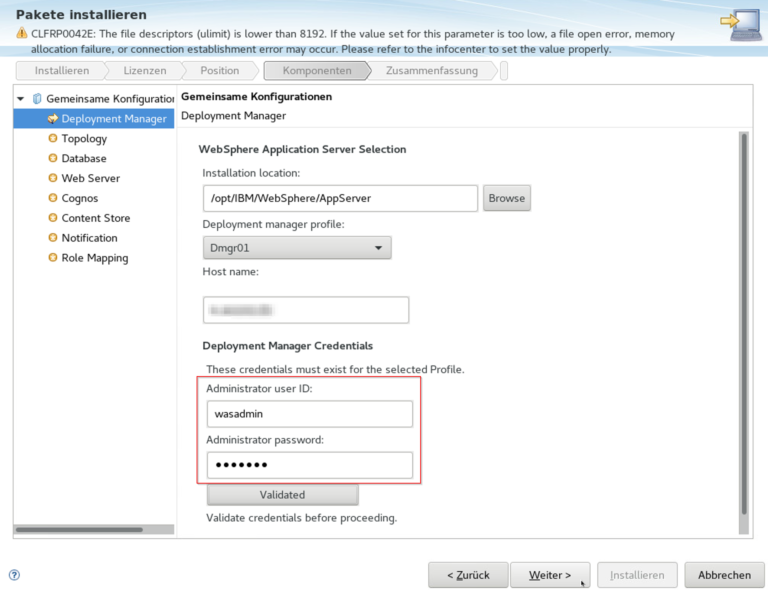The width and height of the screenshot is (768, 591).
Task: Collapse the Gemeinsame Konfigurationen tree node
Action: tap(21, 99)
